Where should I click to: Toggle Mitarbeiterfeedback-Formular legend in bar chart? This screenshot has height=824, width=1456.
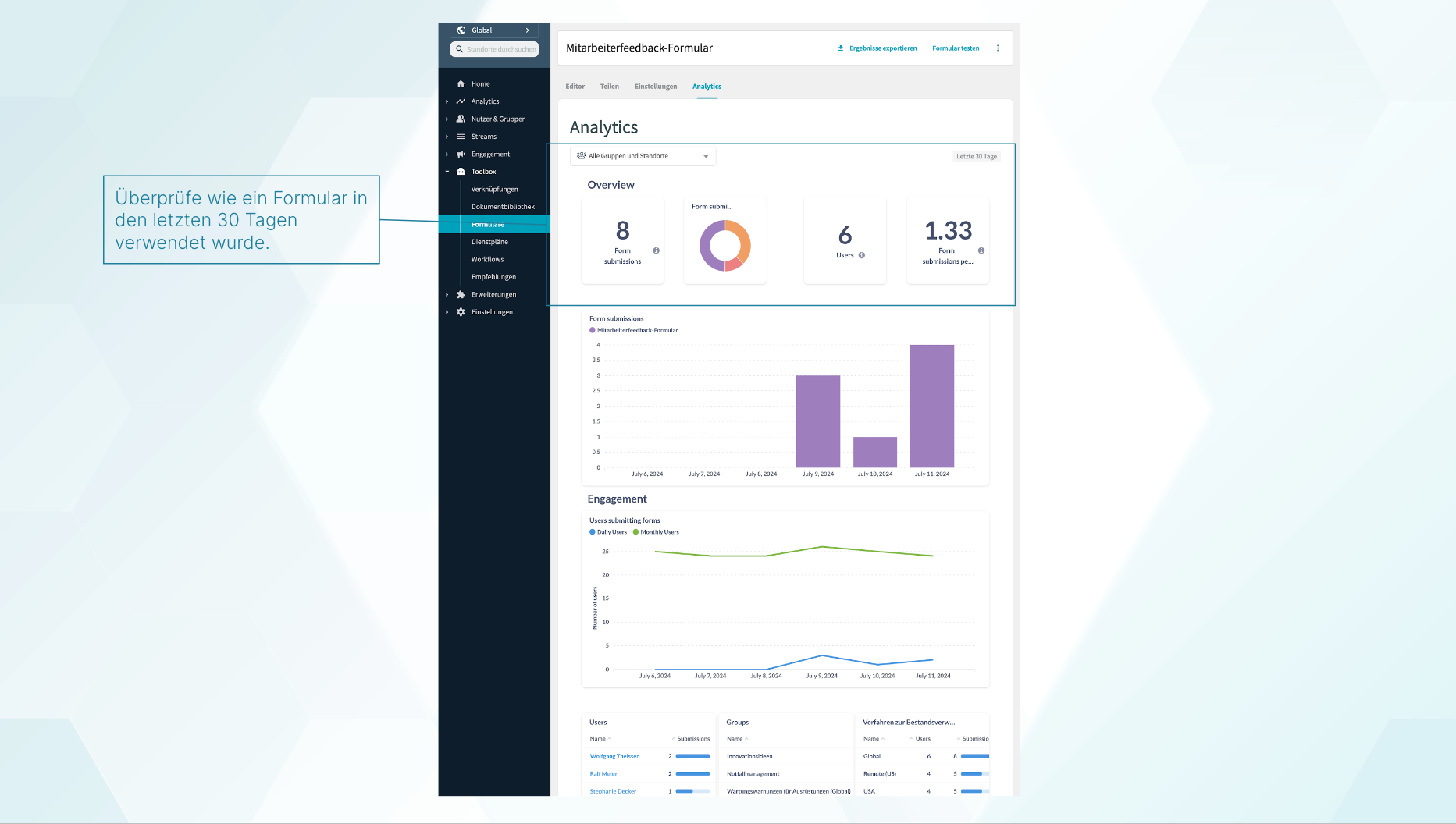[x=634, y=330]
